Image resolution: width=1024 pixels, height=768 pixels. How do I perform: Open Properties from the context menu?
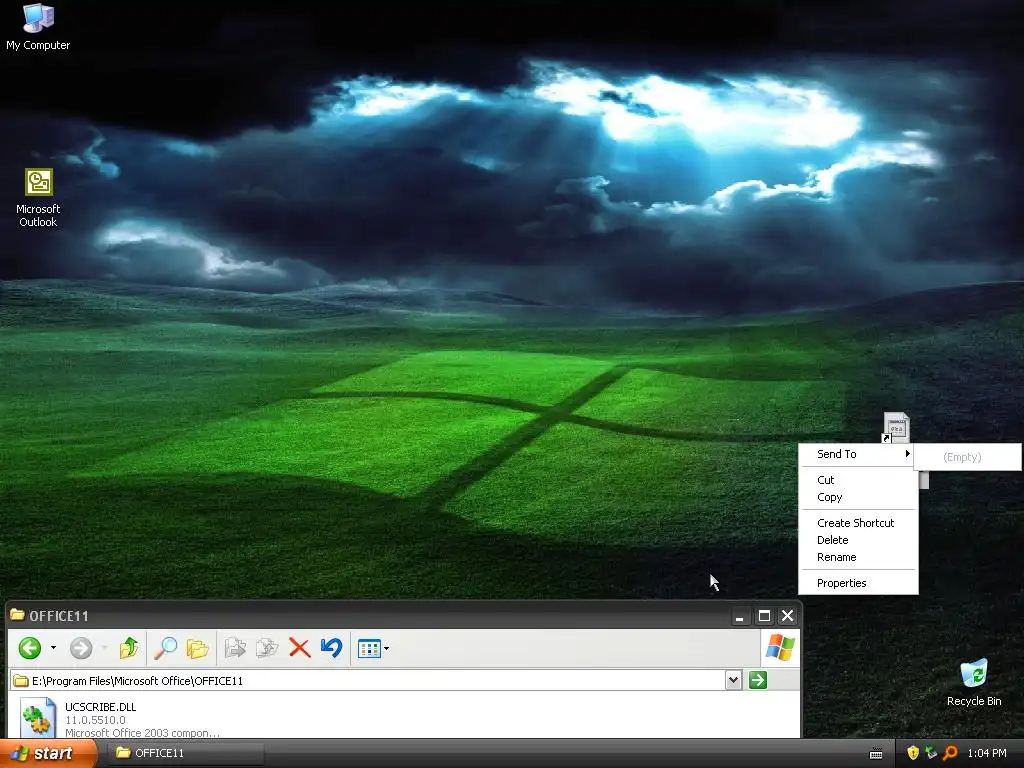(858, 583)
